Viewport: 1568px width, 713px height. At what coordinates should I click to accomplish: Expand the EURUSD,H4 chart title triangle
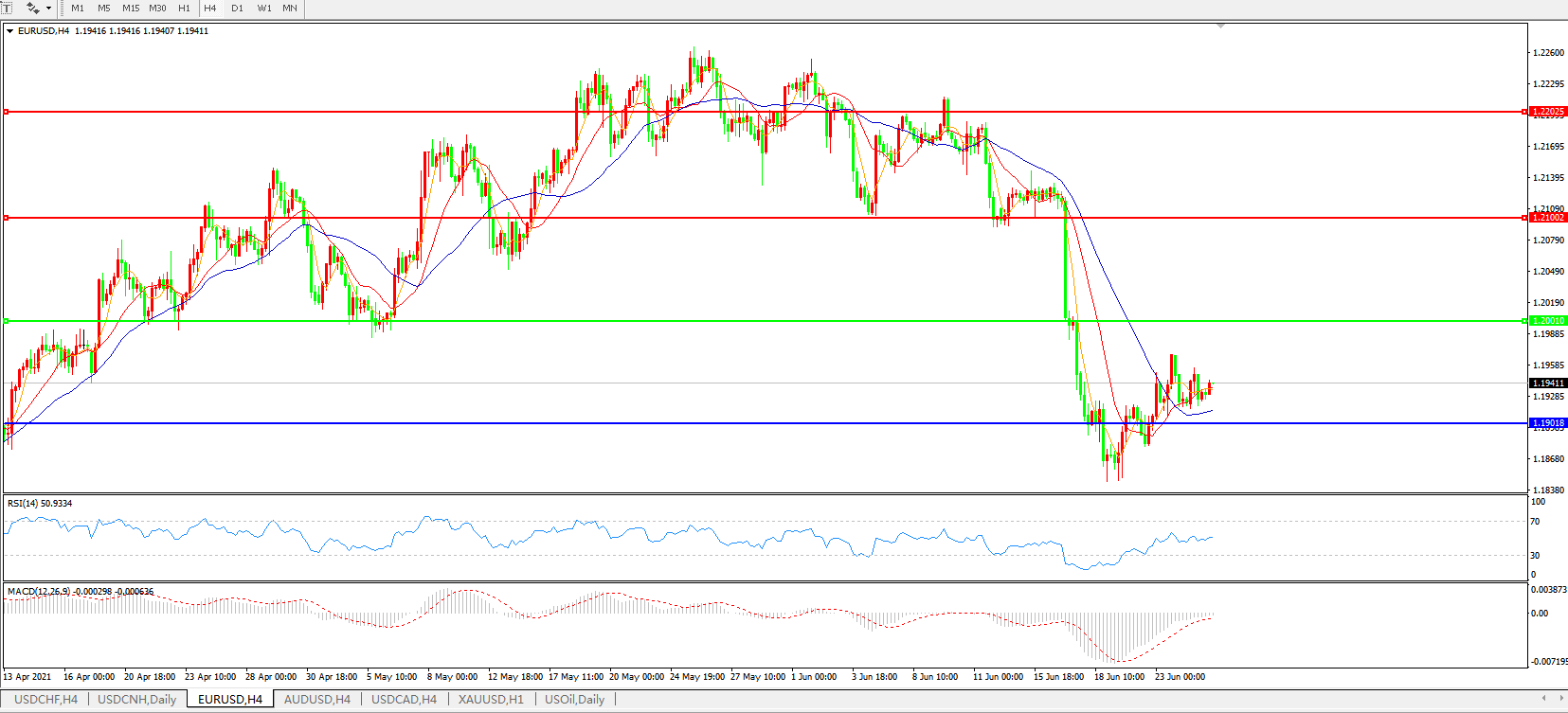pyautogui.click(x=9, y=31)
